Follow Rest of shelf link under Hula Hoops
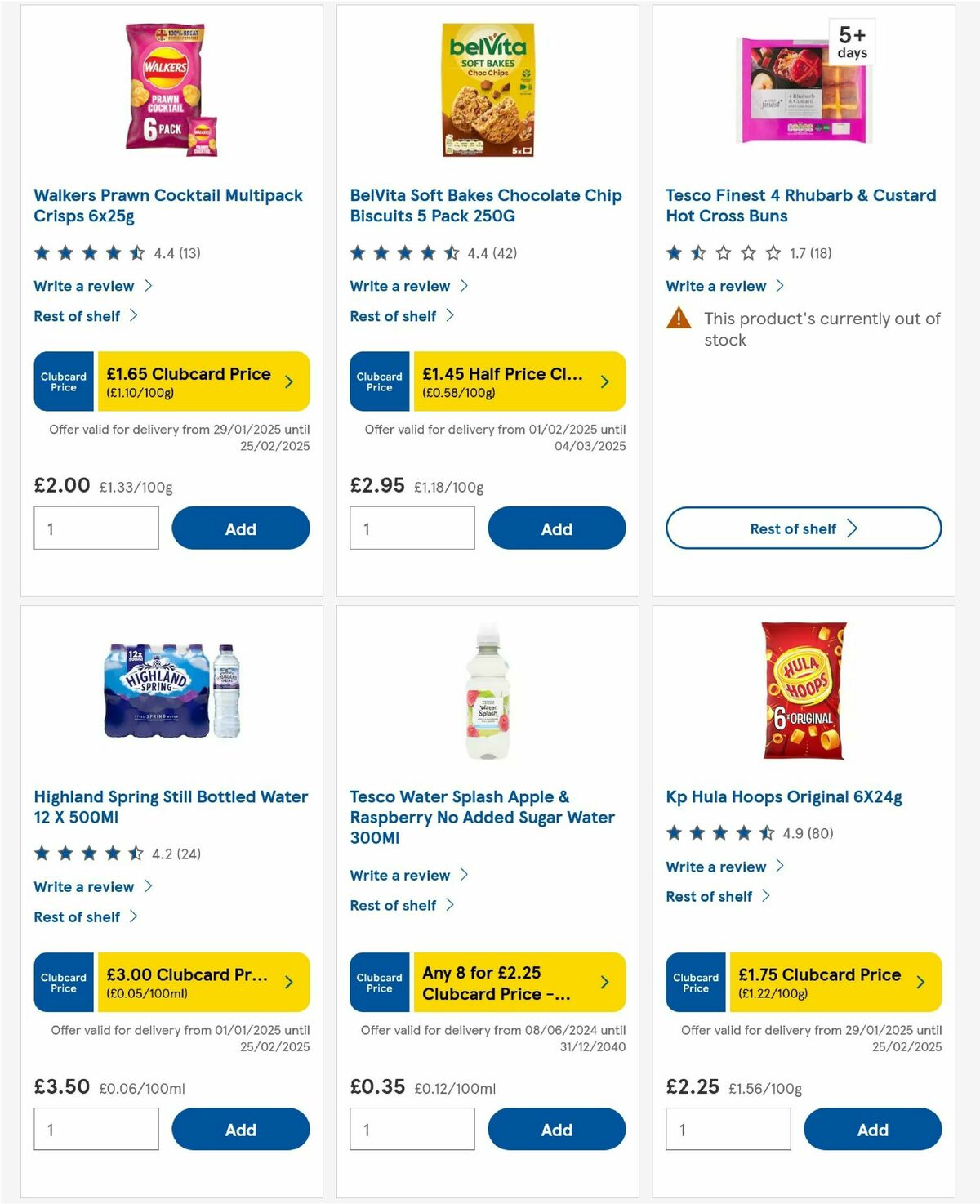This screenshot has height=1204, width=980. (x=710, y=896)
